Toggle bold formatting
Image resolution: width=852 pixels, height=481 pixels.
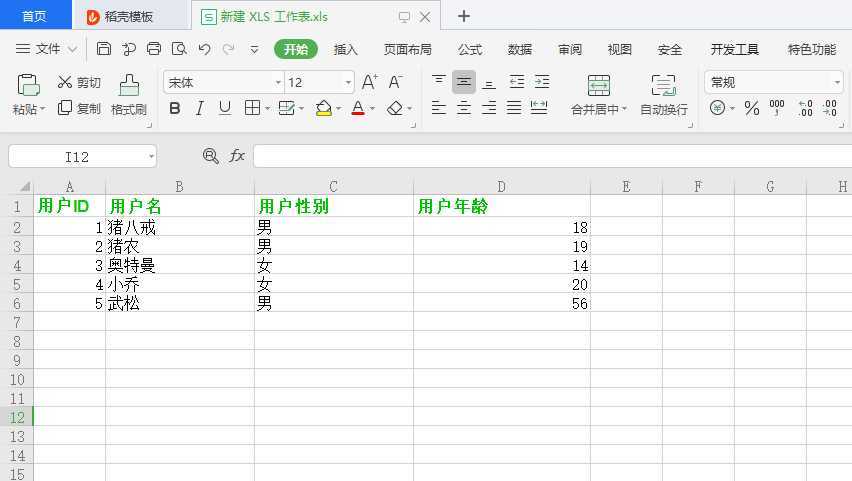point(174,108)
